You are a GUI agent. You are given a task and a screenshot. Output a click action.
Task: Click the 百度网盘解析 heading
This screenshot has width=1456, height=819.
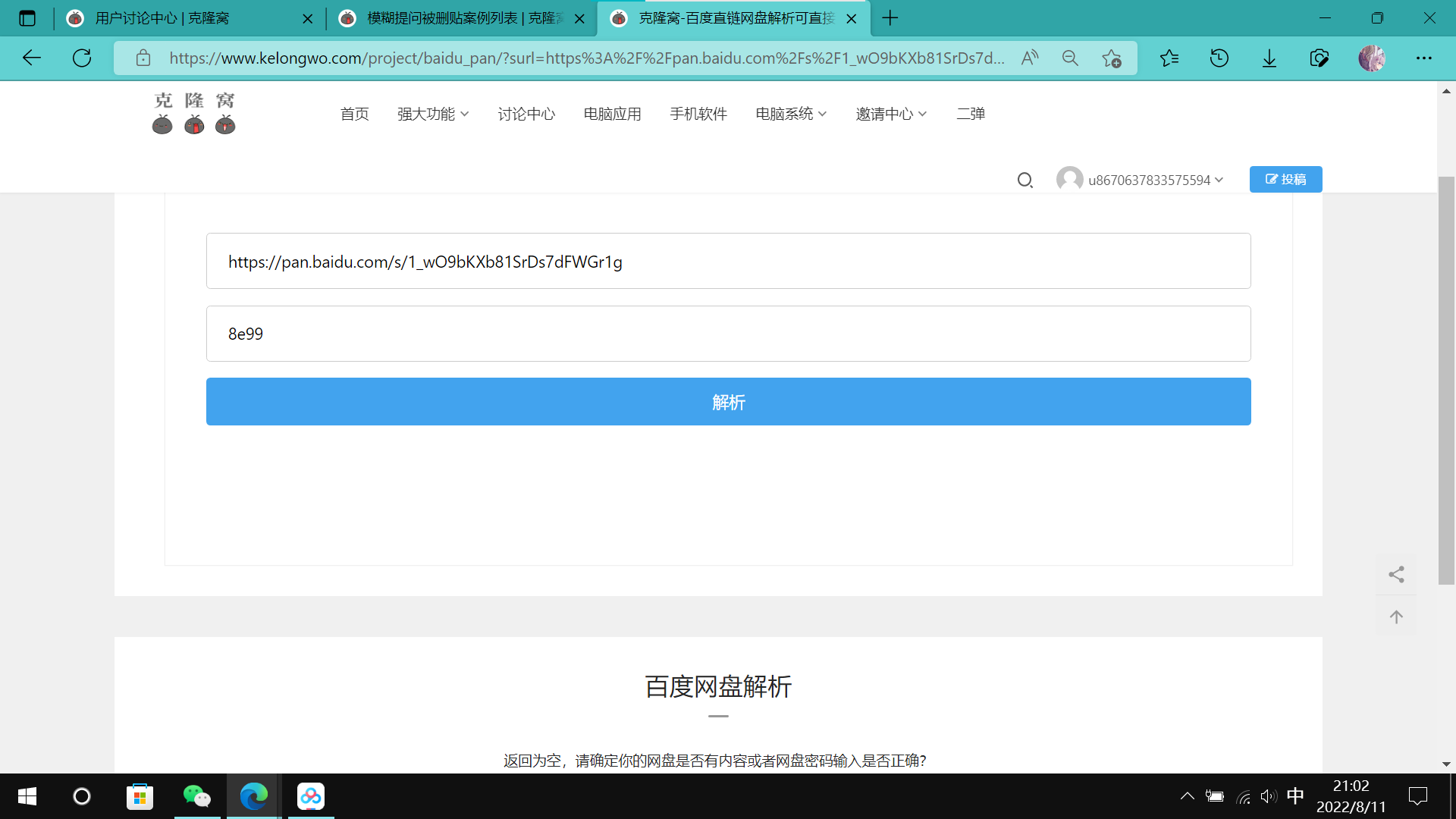pos(718,686)
